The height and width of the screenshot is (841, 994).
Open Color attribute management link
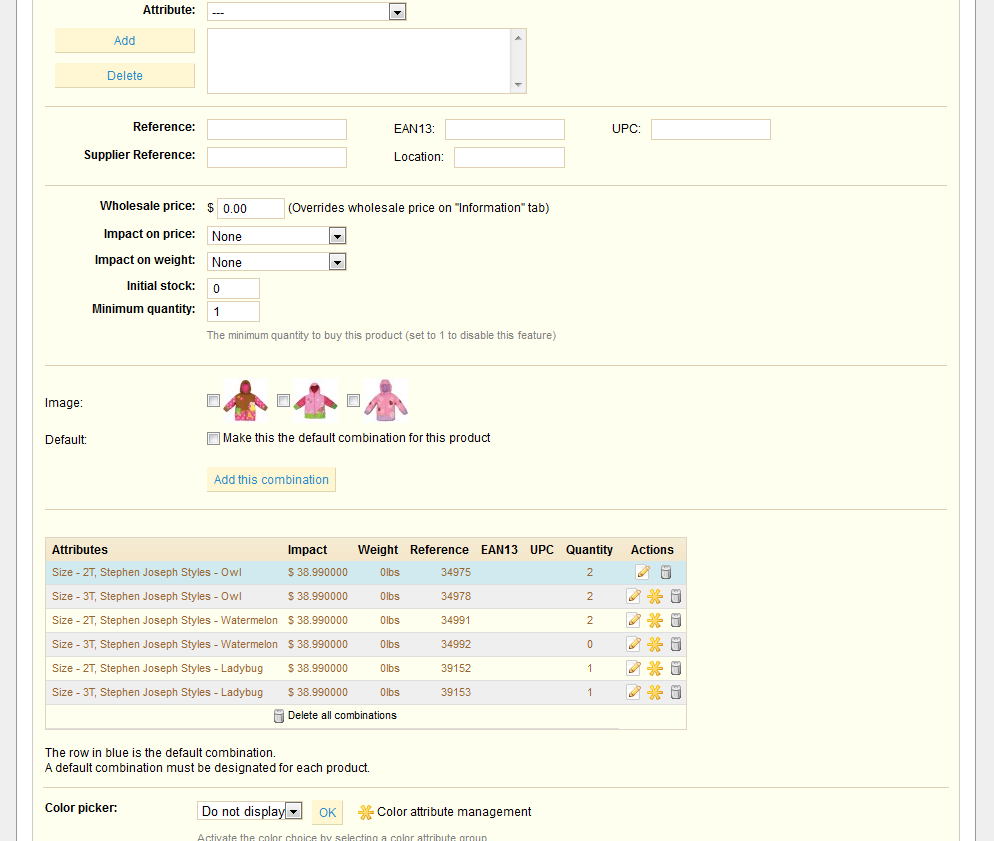(454, 812)
